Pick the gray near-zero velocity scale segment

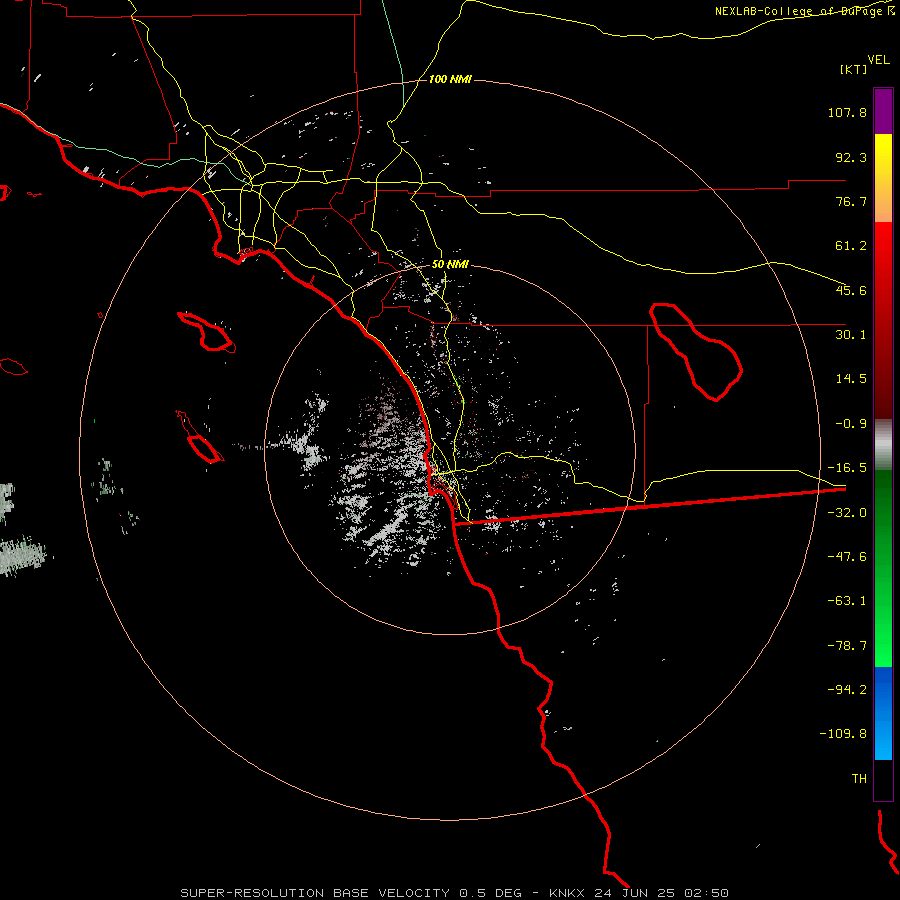[x=883, y=444]
